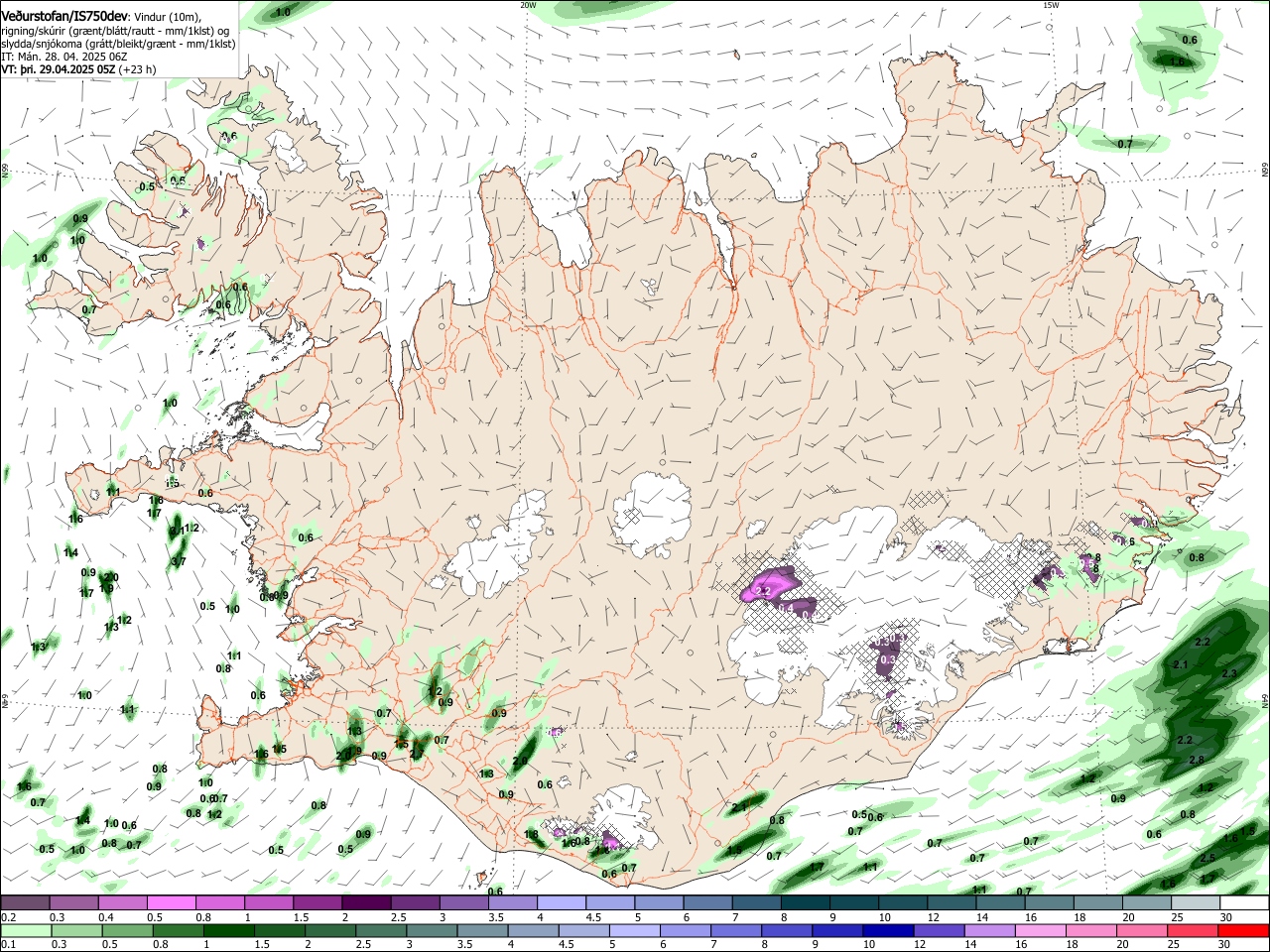Image resolution: width=1270 pixels, height=952 pixels.
Task: Click the '2.3' rain value on the map
Action: [1229, 673]
